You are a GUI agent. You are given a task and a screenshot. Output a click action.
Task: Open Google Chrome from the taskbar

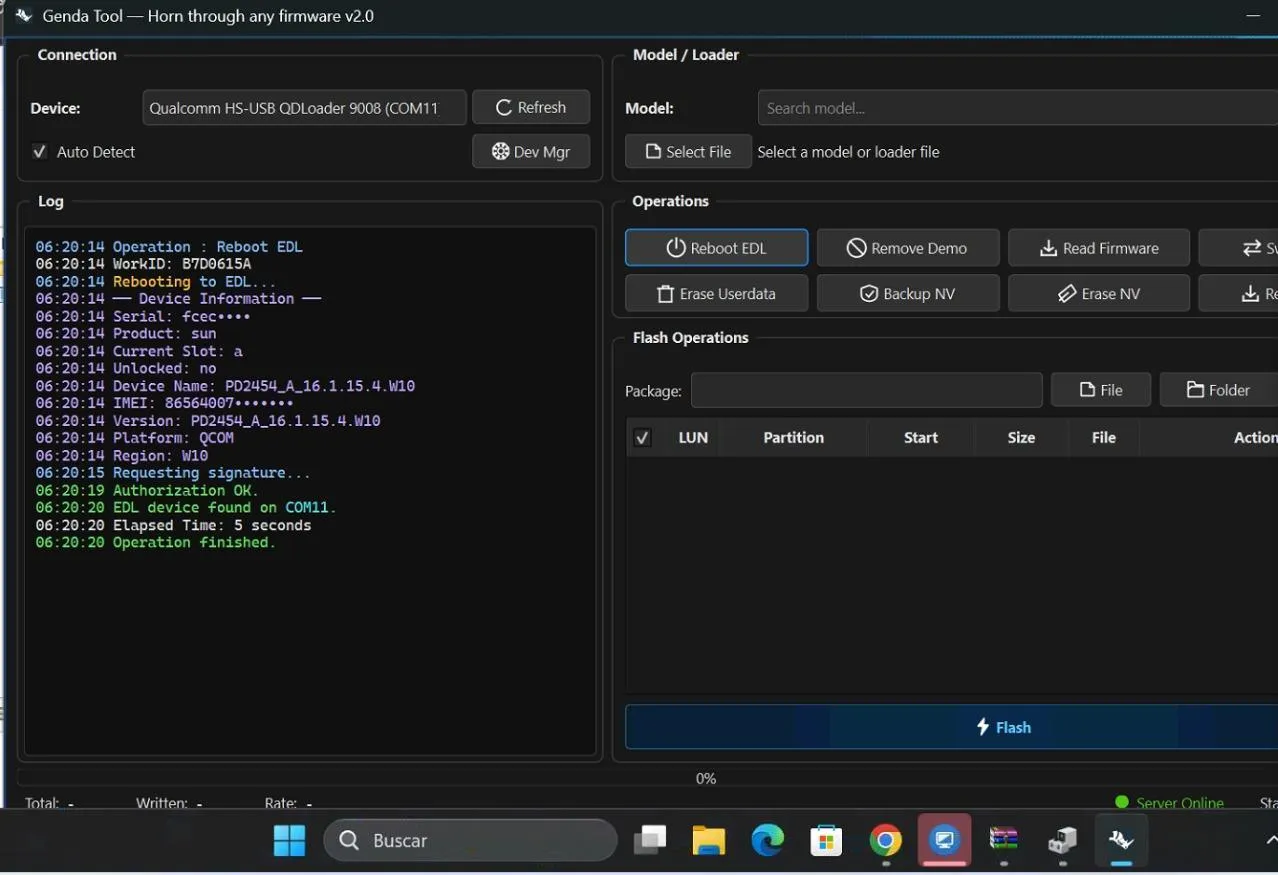click(x=885, y=841)
